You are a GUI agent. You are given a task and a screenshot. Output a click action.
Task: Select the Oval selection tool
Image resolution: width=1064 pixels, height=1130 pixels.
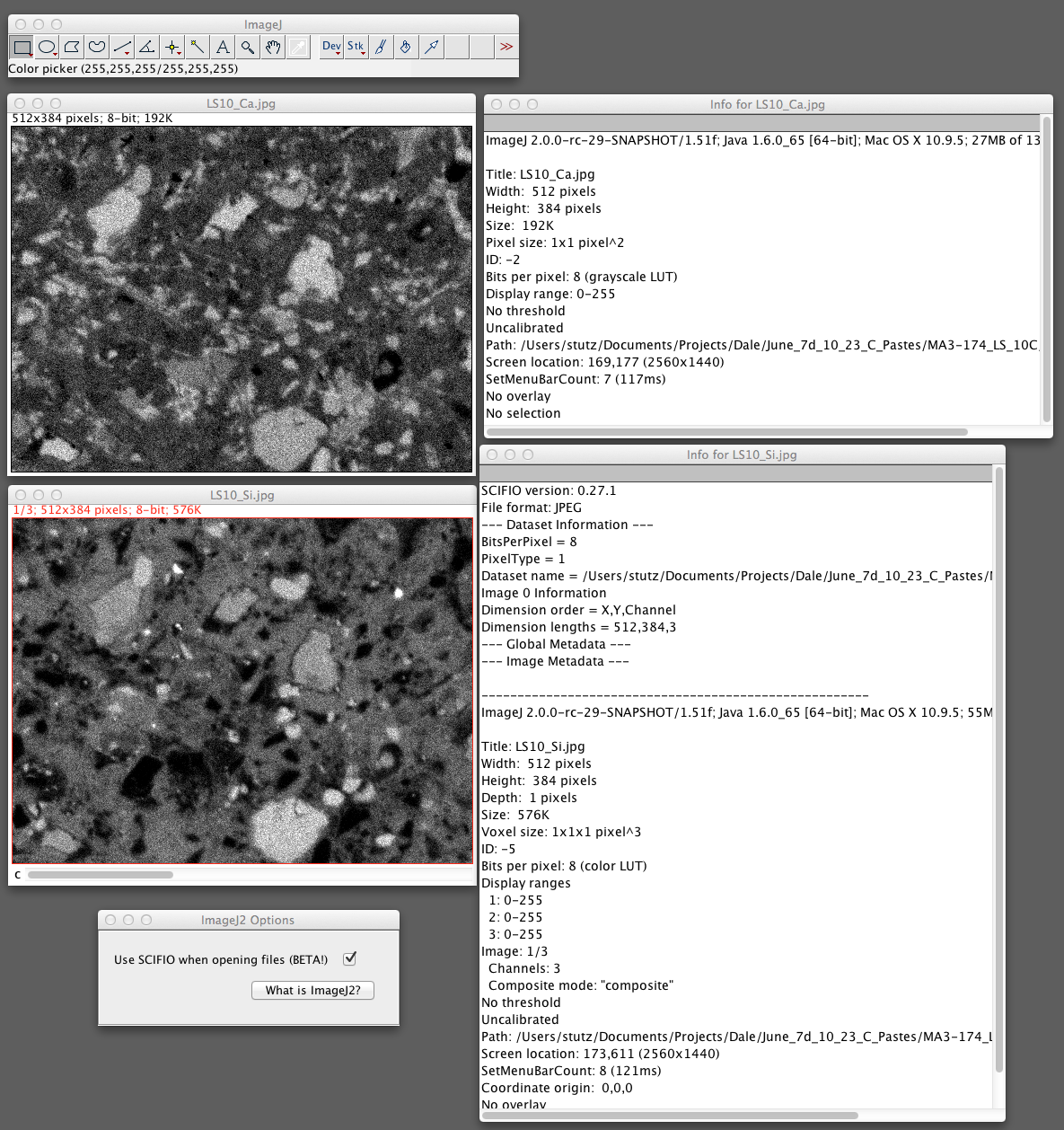point(48,47)
